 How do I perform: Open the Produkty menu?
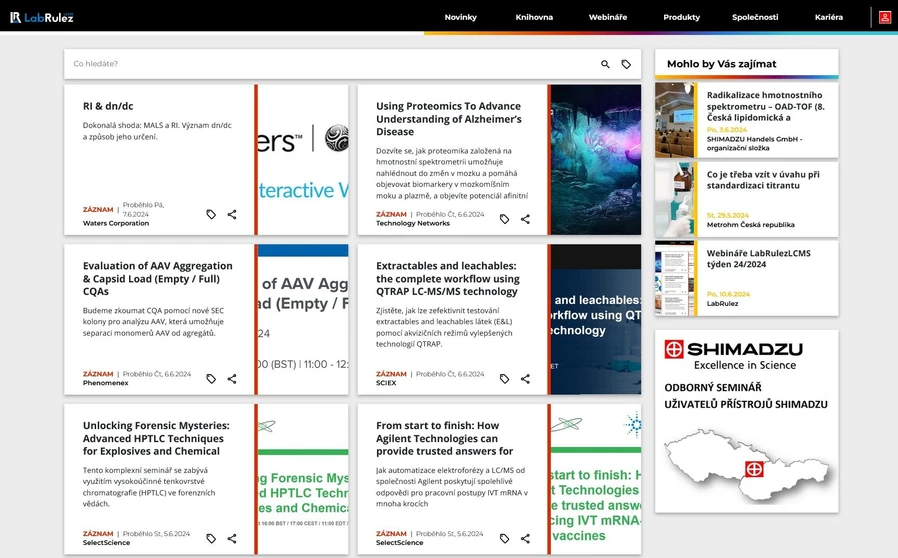pos(682,17)
